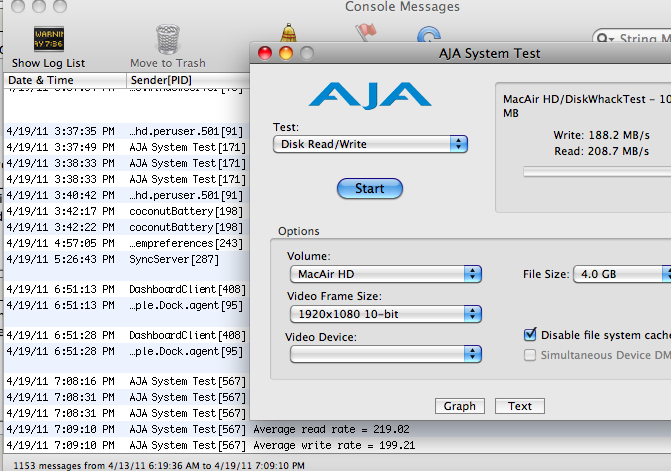Select the 3:37:35 PM hd.peruser.501 row
671x471 pixels.
click(127, 131)
